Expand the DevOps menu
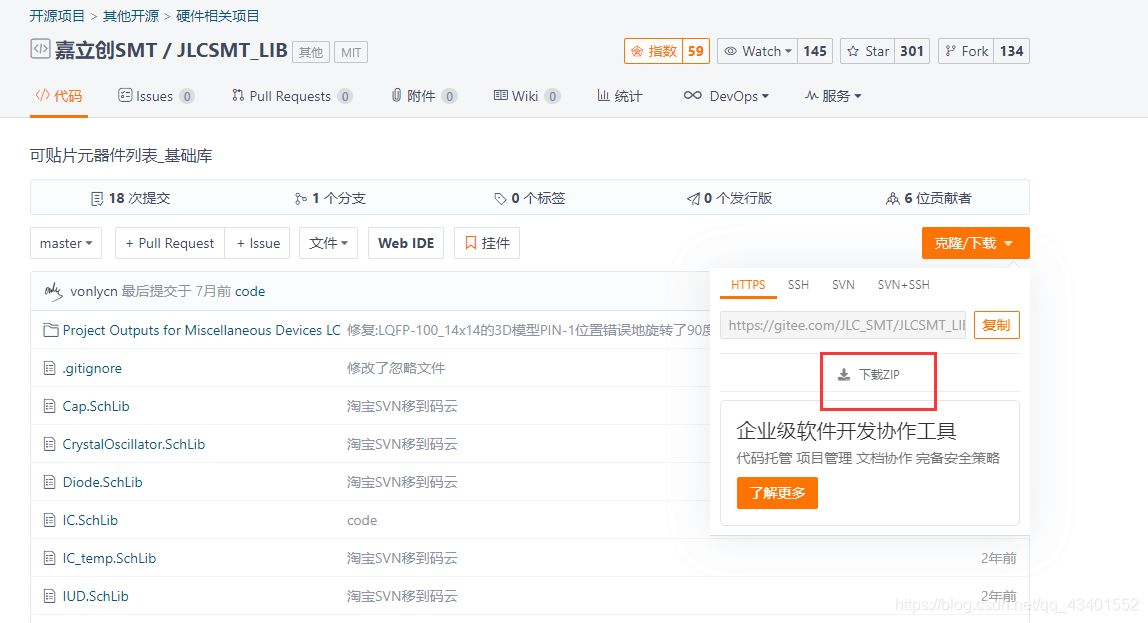The image size is (1148, 623). (726, 96)
